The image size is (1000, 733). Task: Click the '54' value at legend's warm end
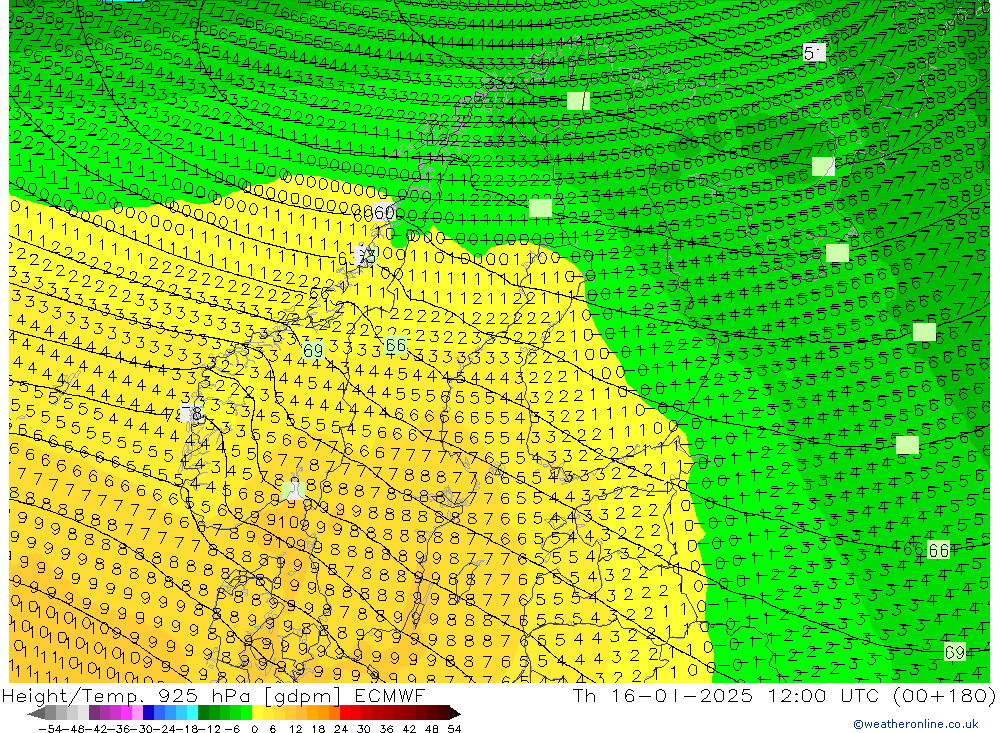(x=454, y=729)
